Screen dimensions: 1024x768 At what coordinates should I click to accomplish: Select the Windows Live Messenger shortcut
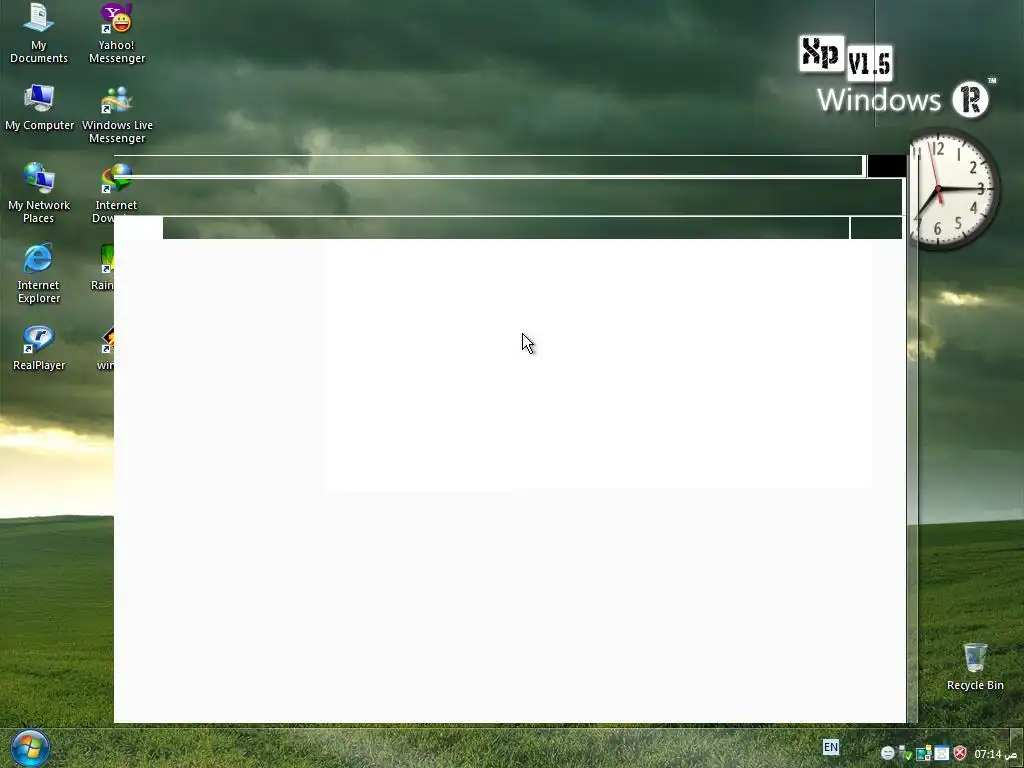(x=117, y=114)
